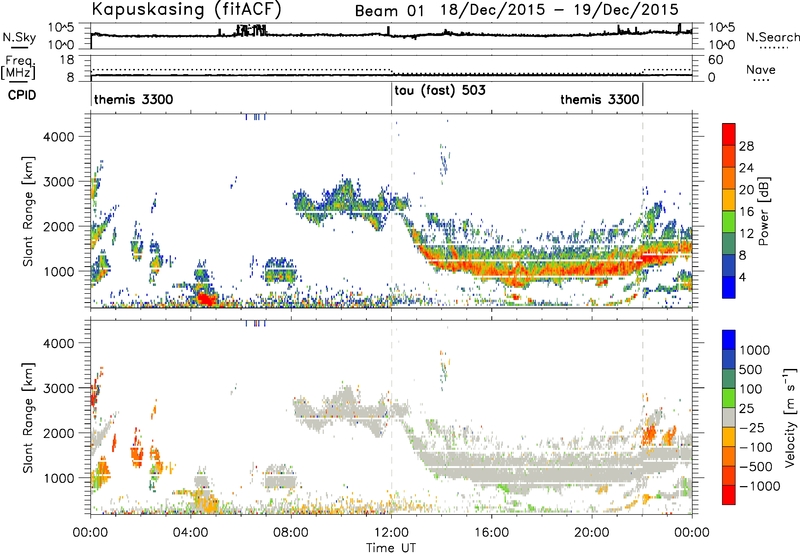Click the 'Kapuskasing (fitACF)' plot title
Image resolution: width=800 pixels, height=554 pixels.
187,9
